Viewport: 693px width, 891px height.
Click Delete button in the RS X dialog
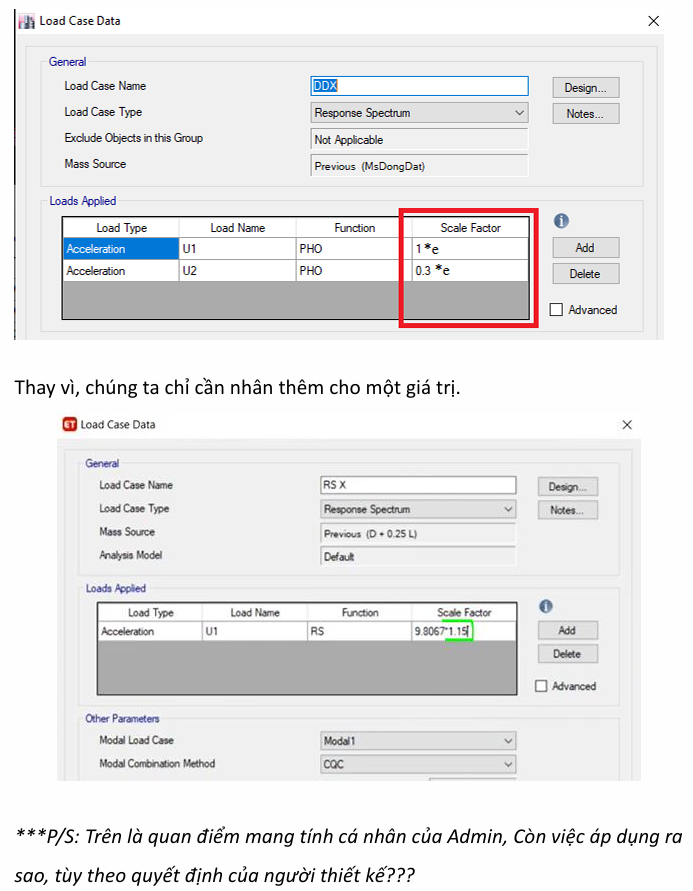567,654
